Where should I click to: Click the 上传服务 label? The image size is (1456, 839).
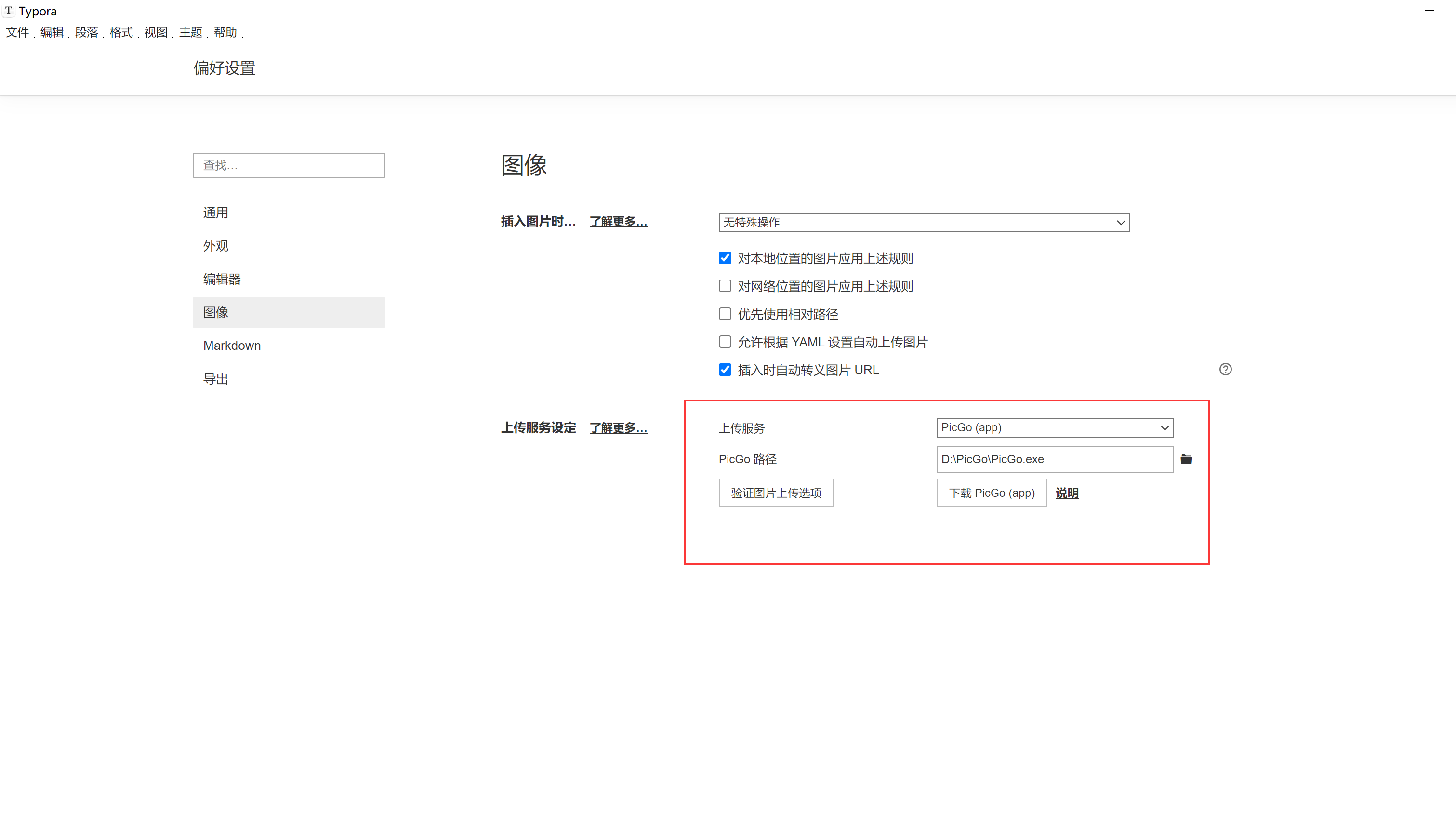pos(741,428)
